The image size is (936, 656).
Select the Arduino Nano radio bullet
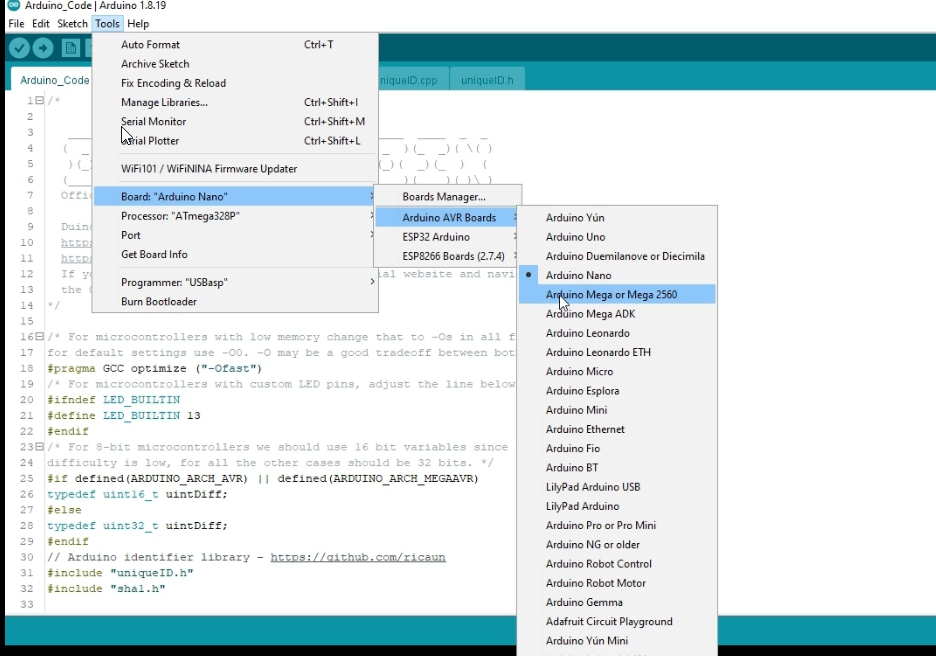tap(531, 275)
